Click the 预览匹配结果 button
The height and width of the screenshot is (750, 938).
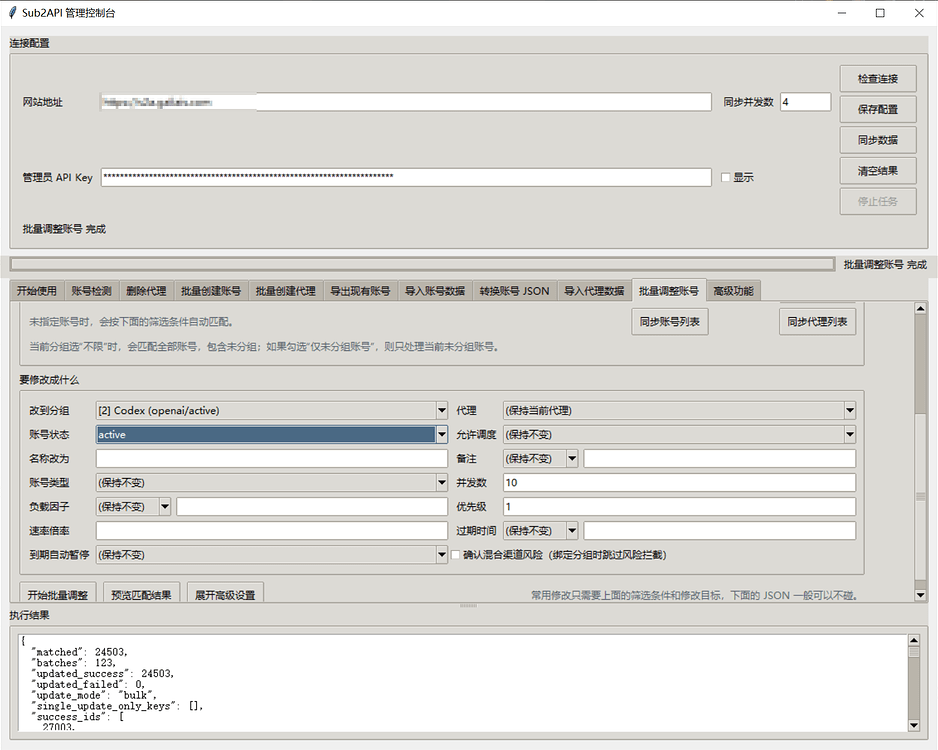(x=141, y=594)
